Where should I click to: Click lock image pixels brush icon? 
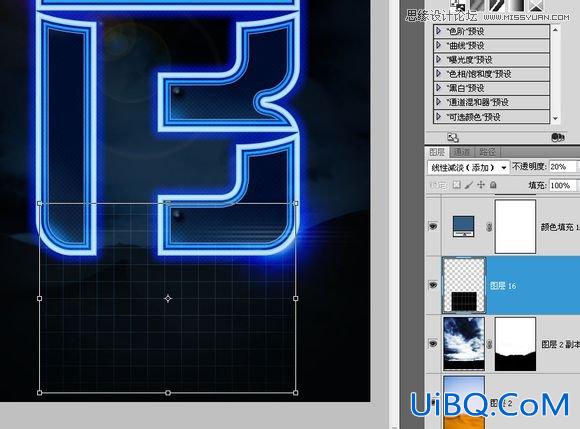pyautogui.click(x=469, y=185)
